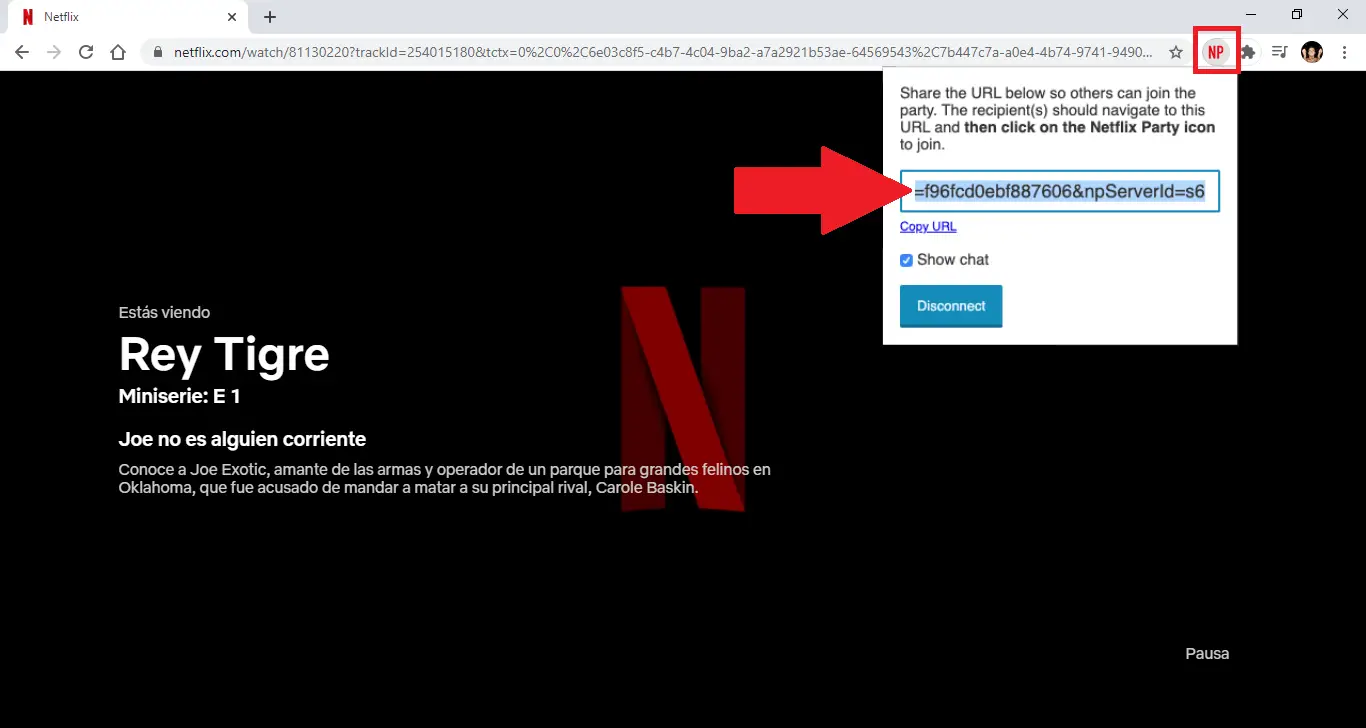
Task: Select the Netflix browser tab
Action: coord(120,17)
